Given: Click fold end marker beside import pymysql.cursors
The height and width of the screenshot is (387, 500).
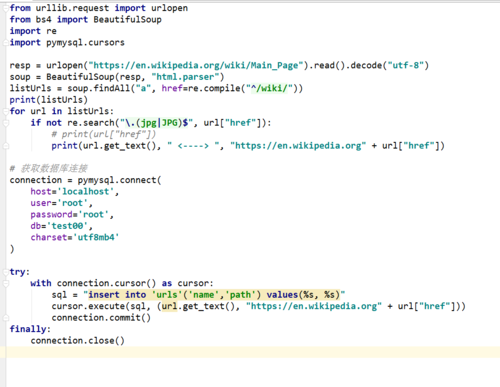Looking at the screenshot, I should tap(5, 43).
